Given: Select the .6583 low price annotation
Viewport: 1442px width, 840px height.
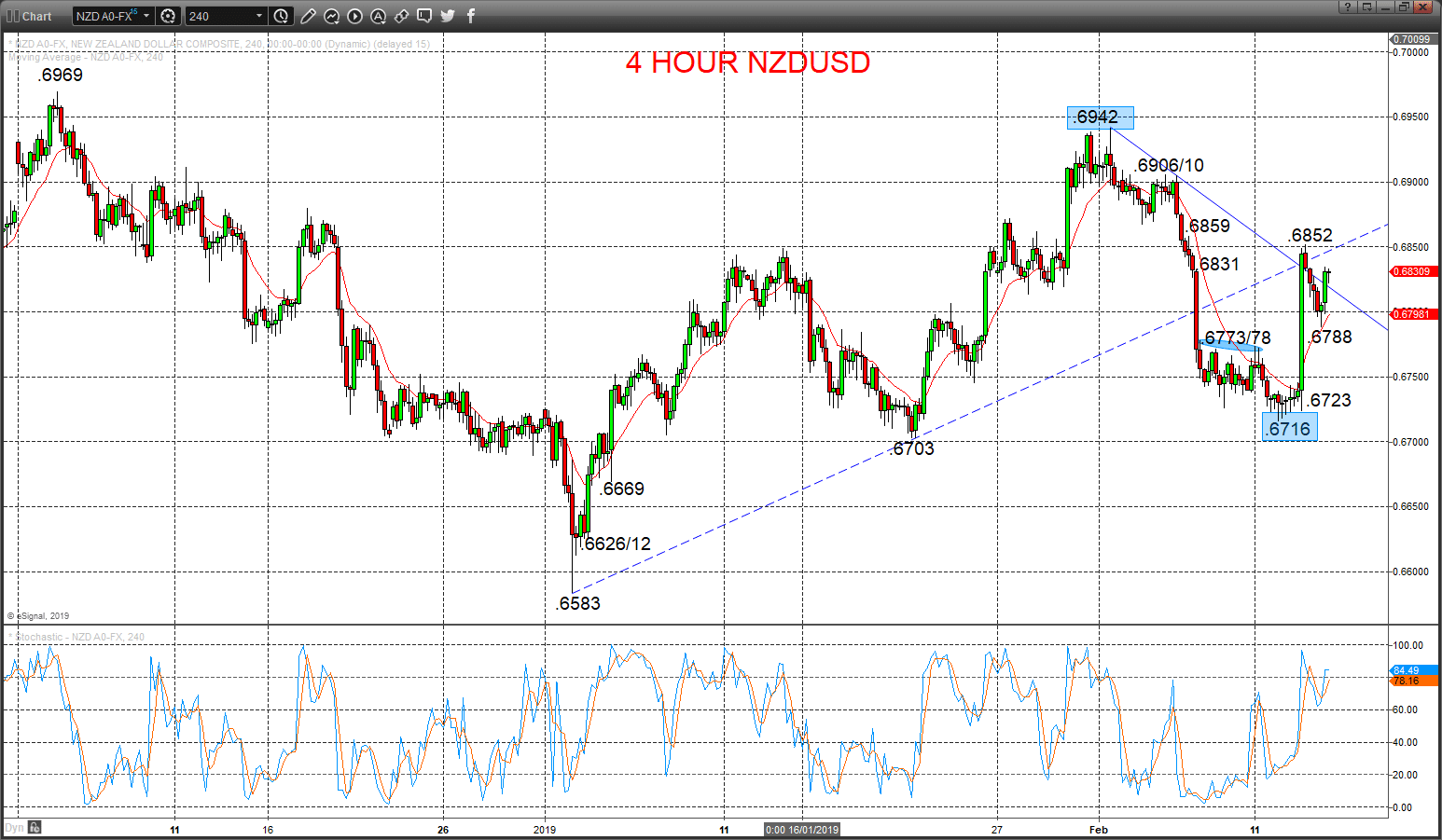Looking at the screenshot, I should click(x=578, y=603).
